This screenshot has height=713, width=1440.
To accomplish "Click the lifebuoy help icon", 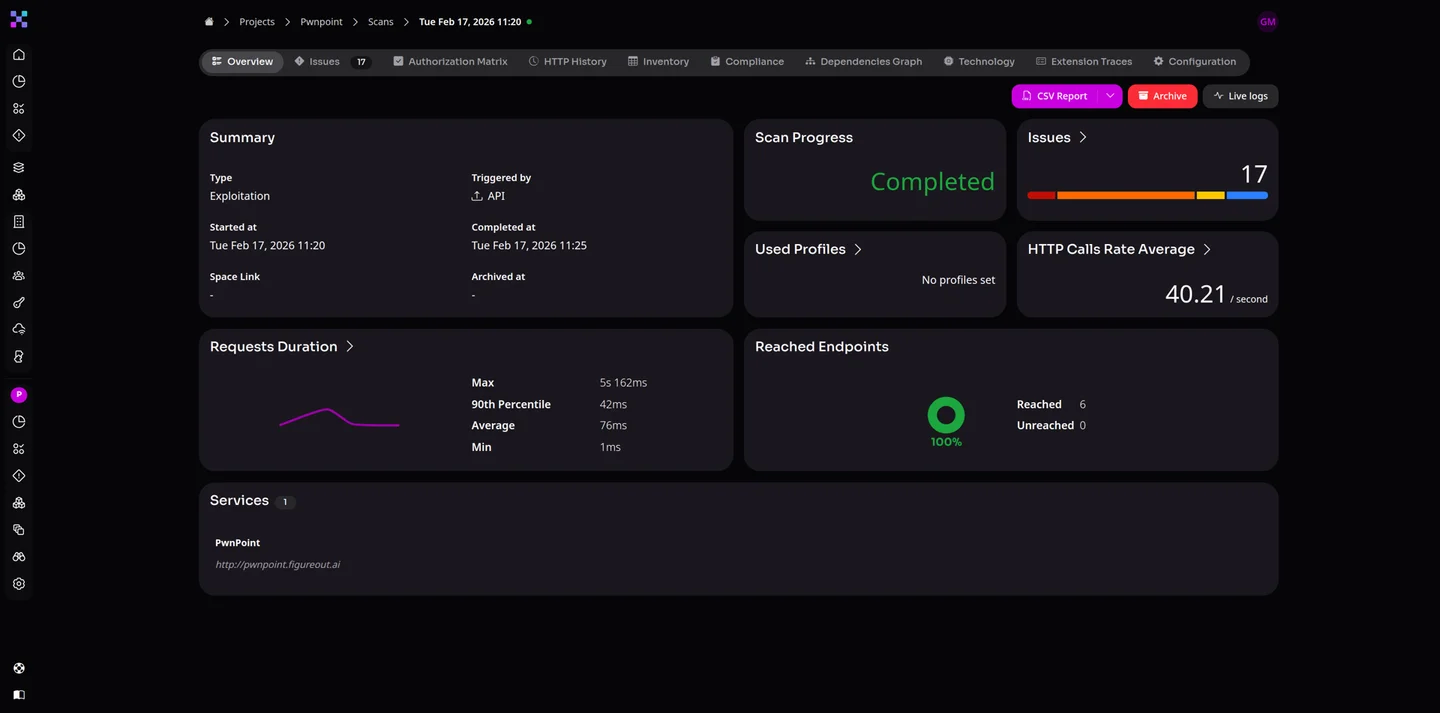I will (x=19, y=668).
